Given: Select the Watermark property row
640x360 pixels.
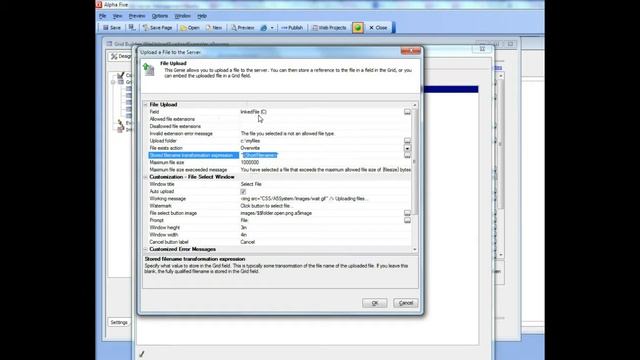Looking at the screenshot, I should pos(280,206).
